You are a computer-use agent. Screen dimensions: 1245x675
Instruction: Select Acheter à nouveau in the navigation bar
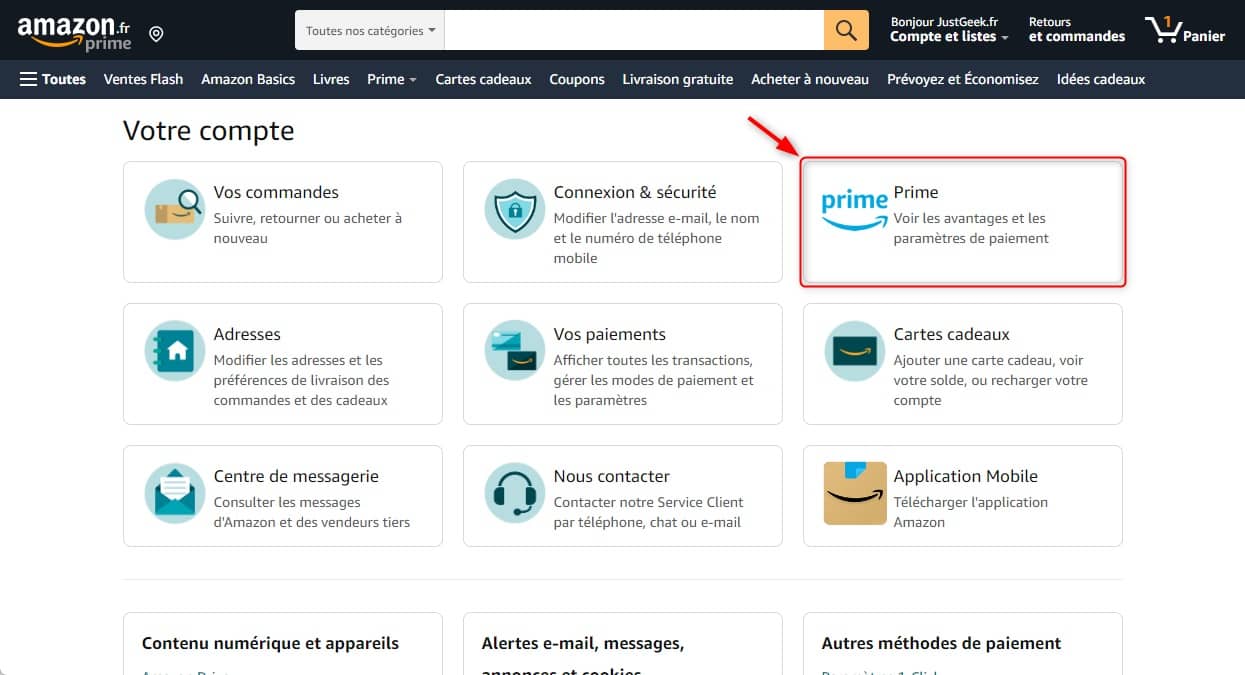coord(810,79)
